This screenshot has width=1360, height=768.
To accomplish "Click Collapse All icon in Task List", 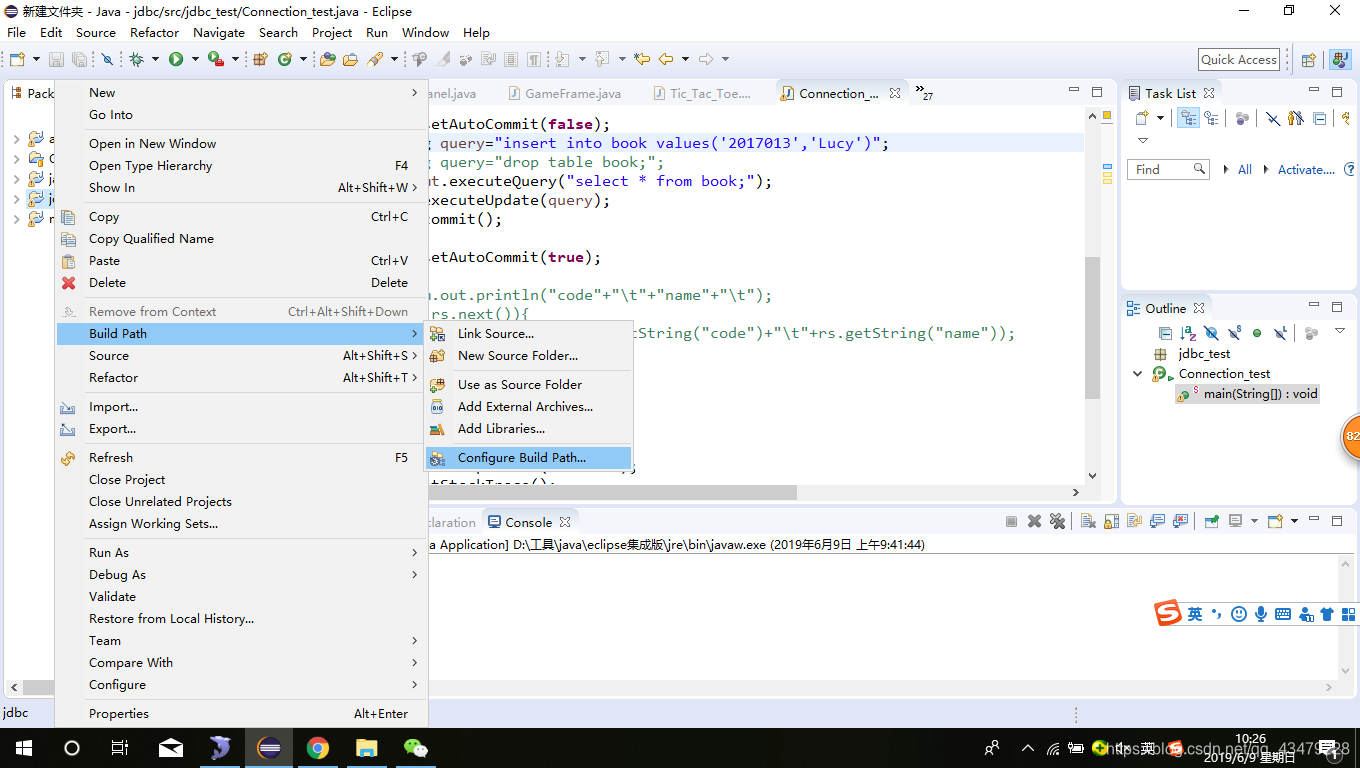I will [x=1320, y=118].
